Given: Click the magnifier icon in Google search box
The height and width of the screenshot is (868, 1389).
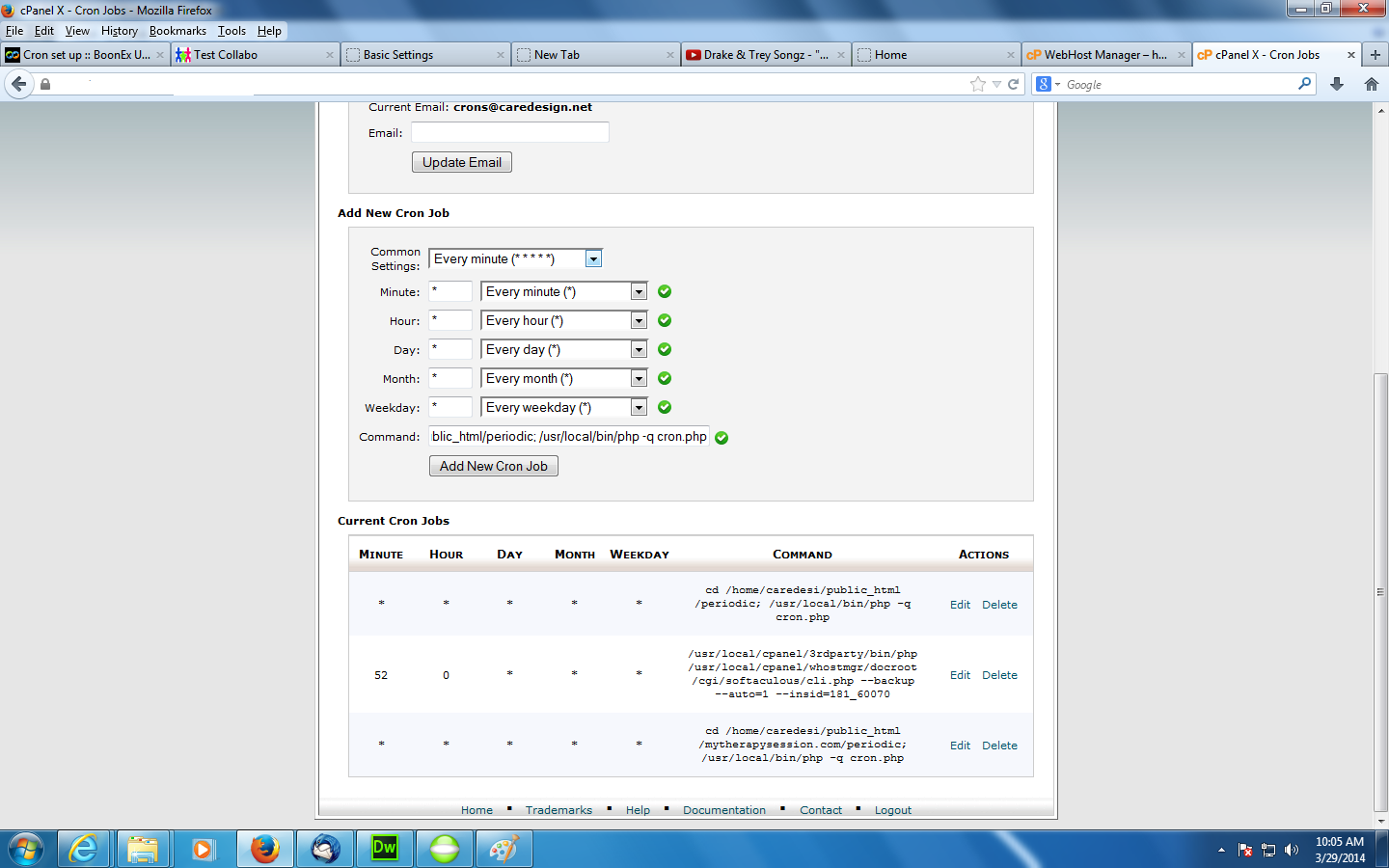Looking at the screenshot, I should (x=1305, y=84).
